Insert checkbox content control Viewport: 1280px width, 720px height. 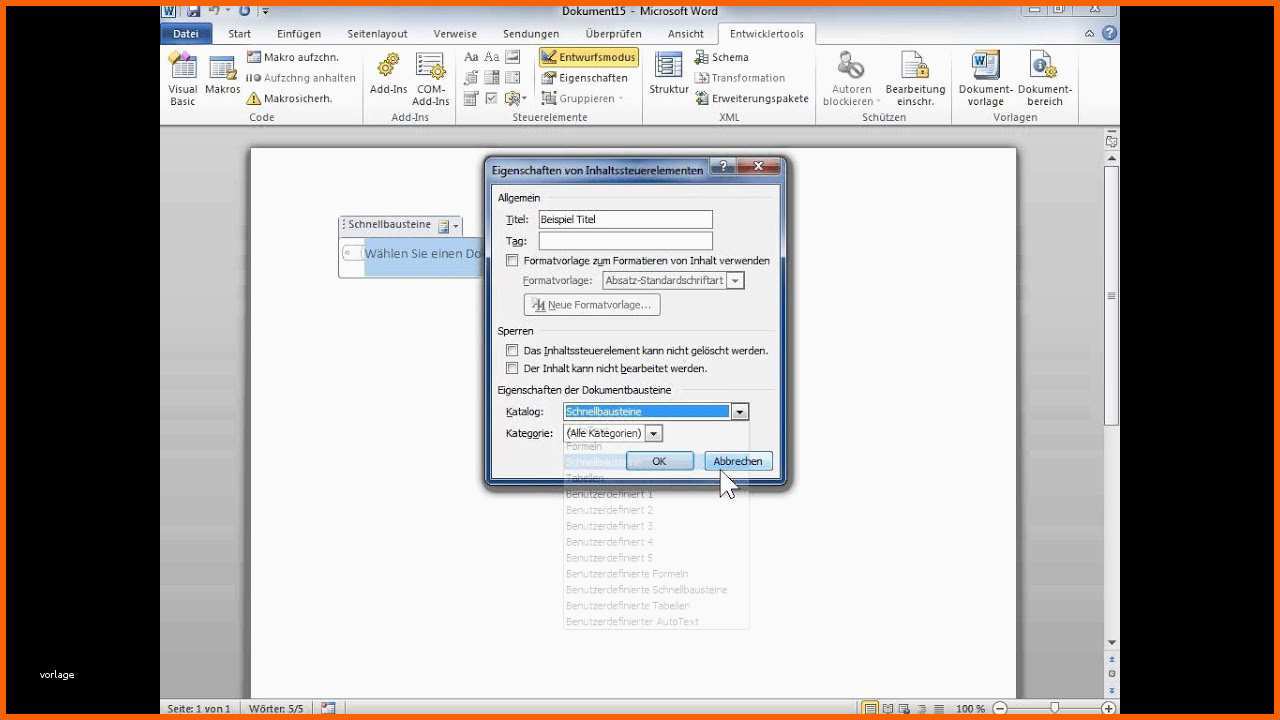(x=492, y=98)
